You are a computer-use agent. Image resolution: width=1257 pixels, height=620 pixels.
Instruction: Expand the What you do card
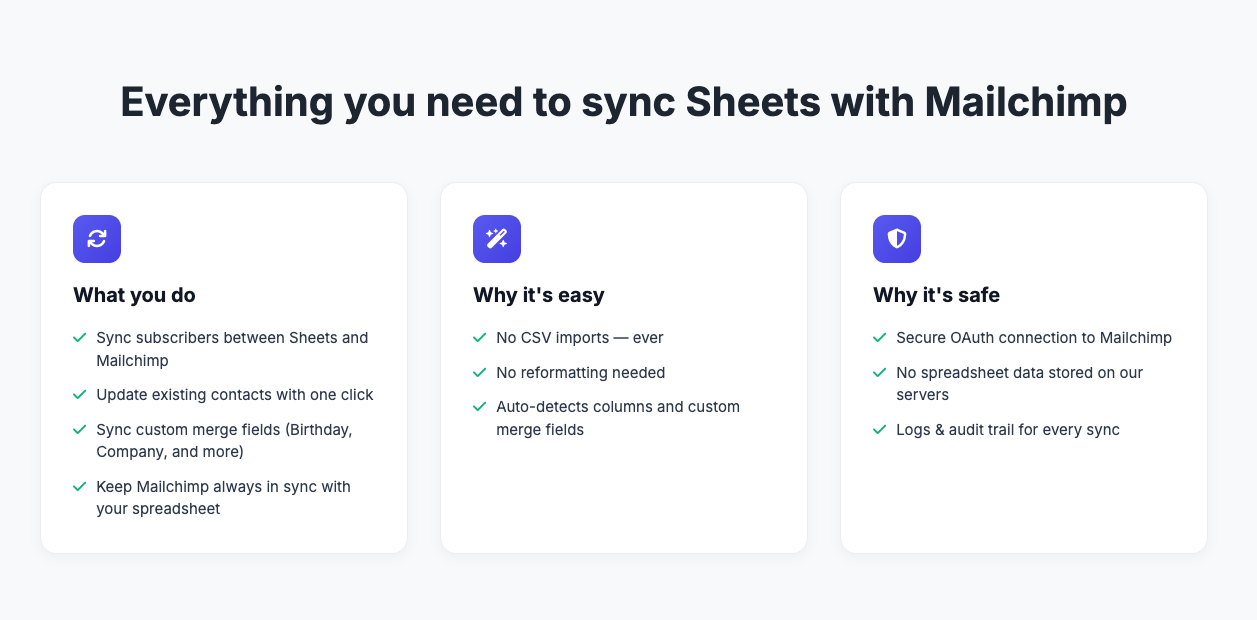pyautogui.click(x=223, y=367)
